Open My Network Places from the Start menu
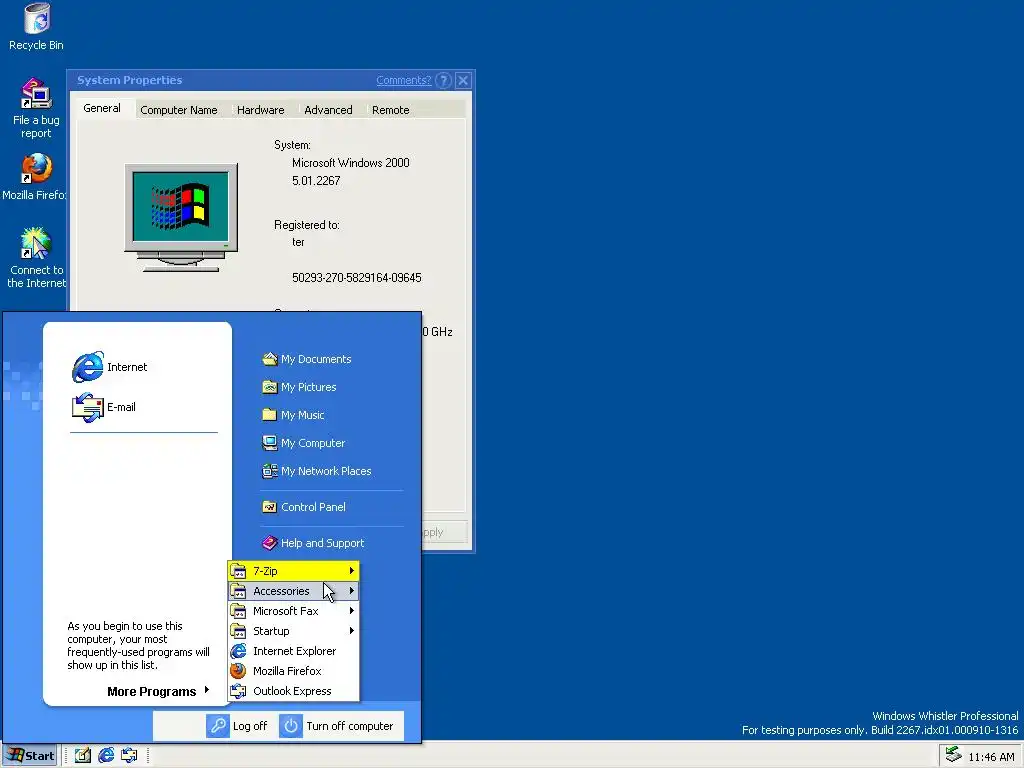1024x768 pixels. [317, 471]
